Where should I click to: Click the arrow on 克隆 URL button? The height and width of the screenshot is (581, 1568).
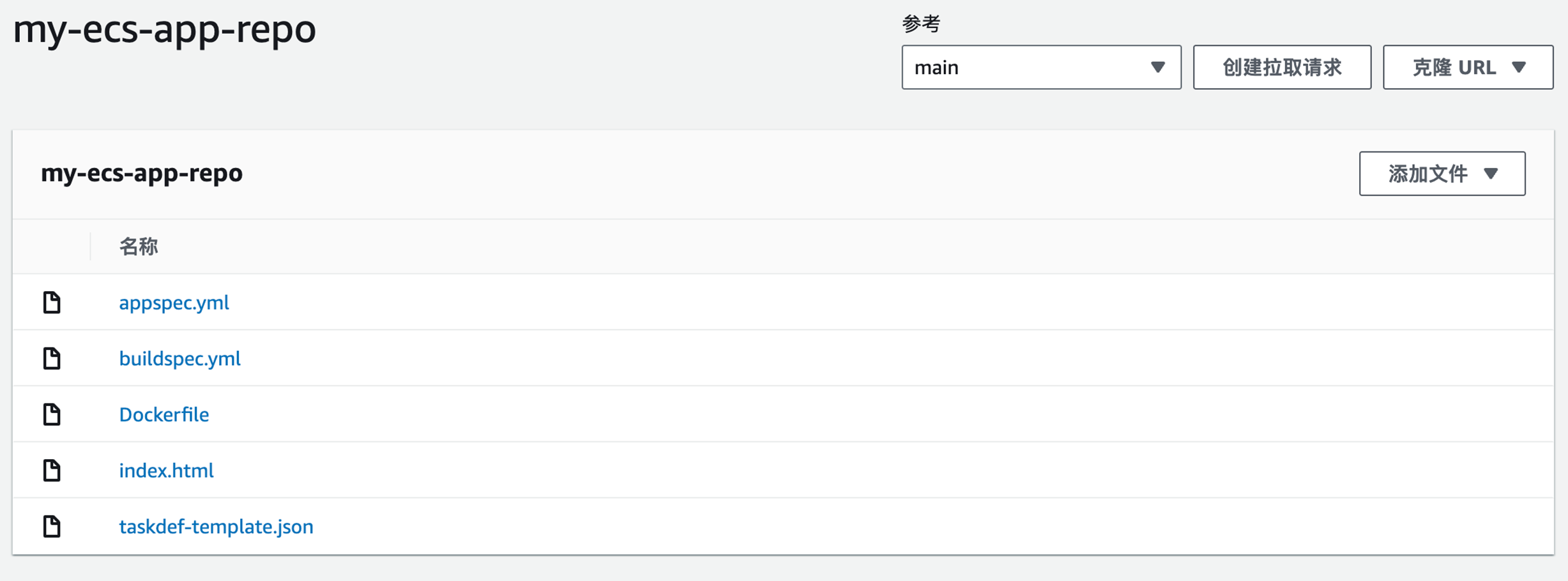[x=1519, y=67]
